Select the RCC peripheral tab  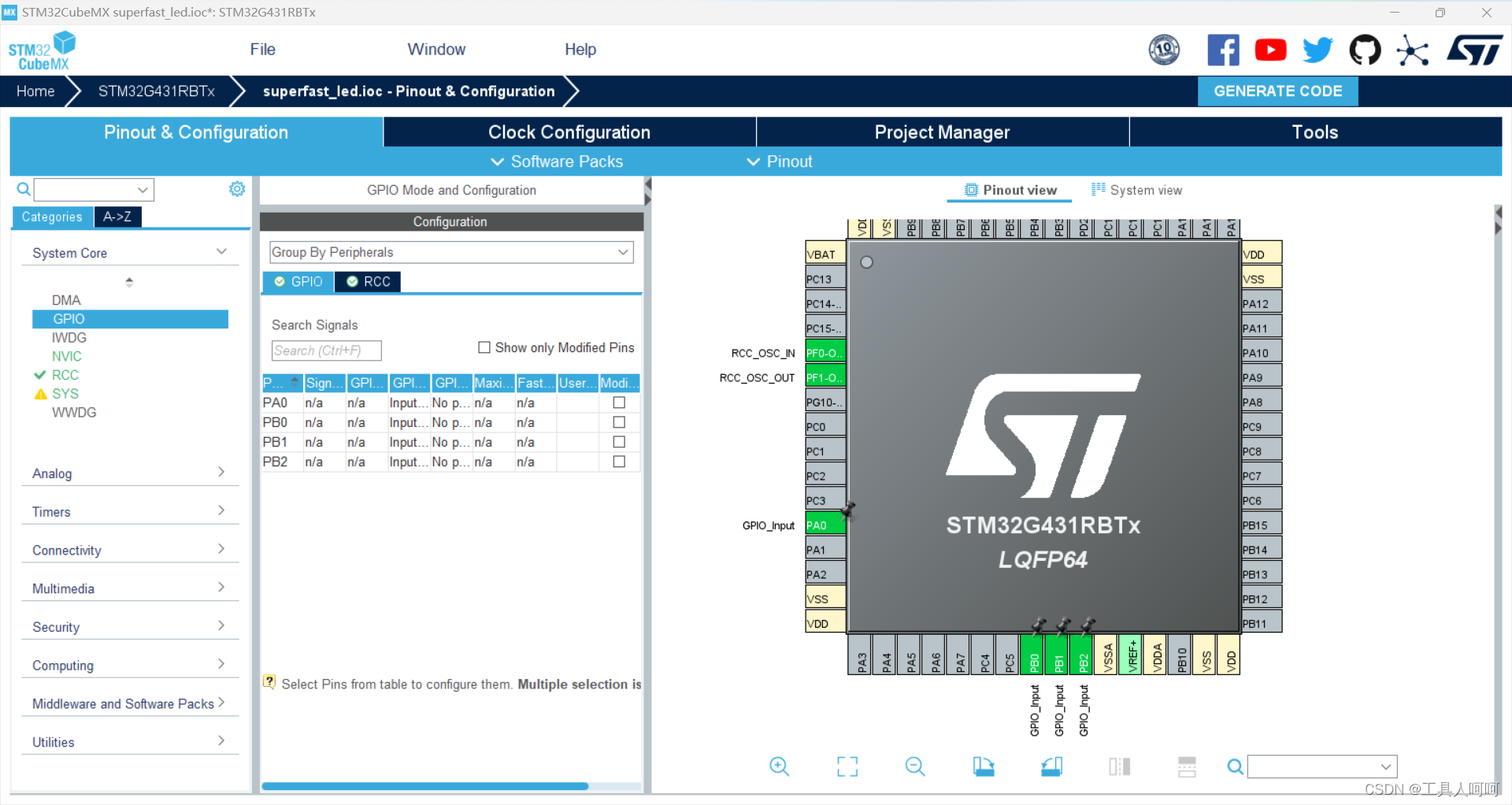(x=368, y=282)
